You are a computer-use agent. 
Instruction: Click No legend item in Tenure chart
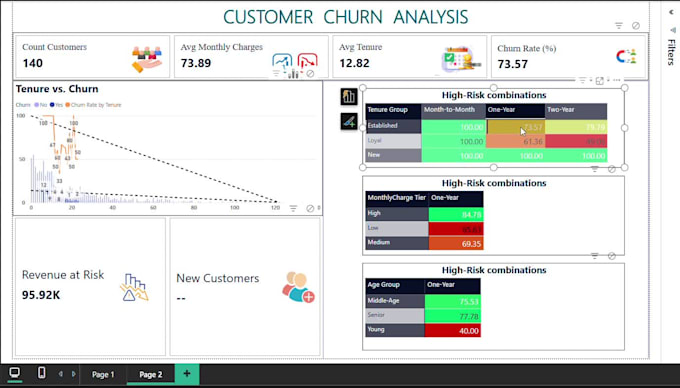41,105
